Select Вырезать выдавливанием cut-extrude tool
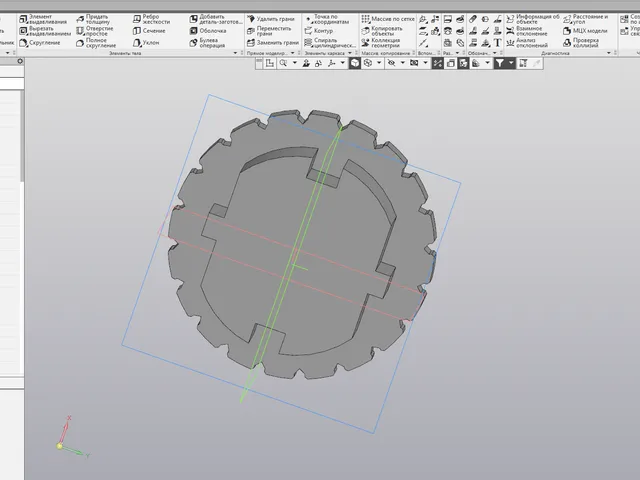The image size is (640, 480). pos(44,31)
